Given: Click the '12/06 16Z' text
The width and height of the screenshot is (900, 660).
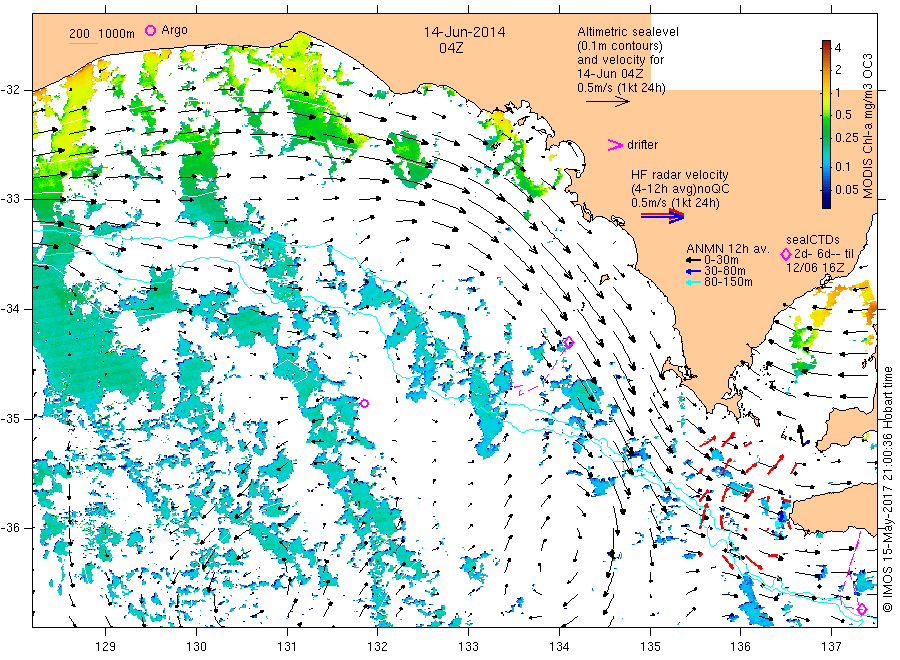Looking at the screenshot, I should click(x=814, y=267).
